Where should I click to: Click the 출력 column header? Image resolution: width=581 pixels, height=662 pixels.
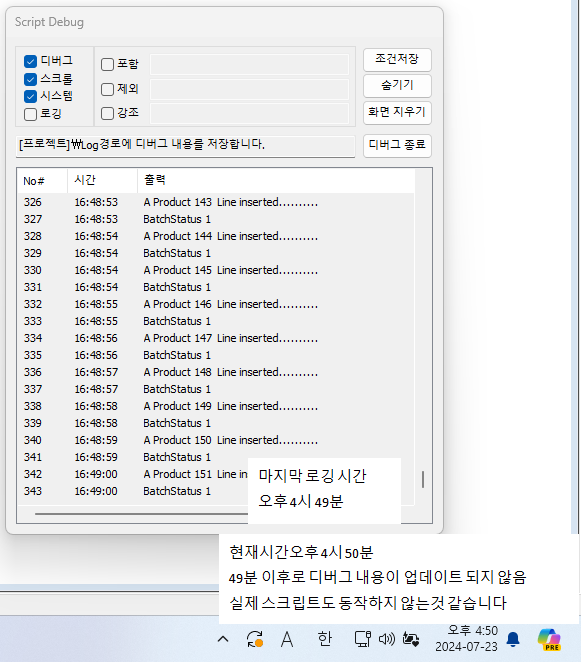point(276,181)
